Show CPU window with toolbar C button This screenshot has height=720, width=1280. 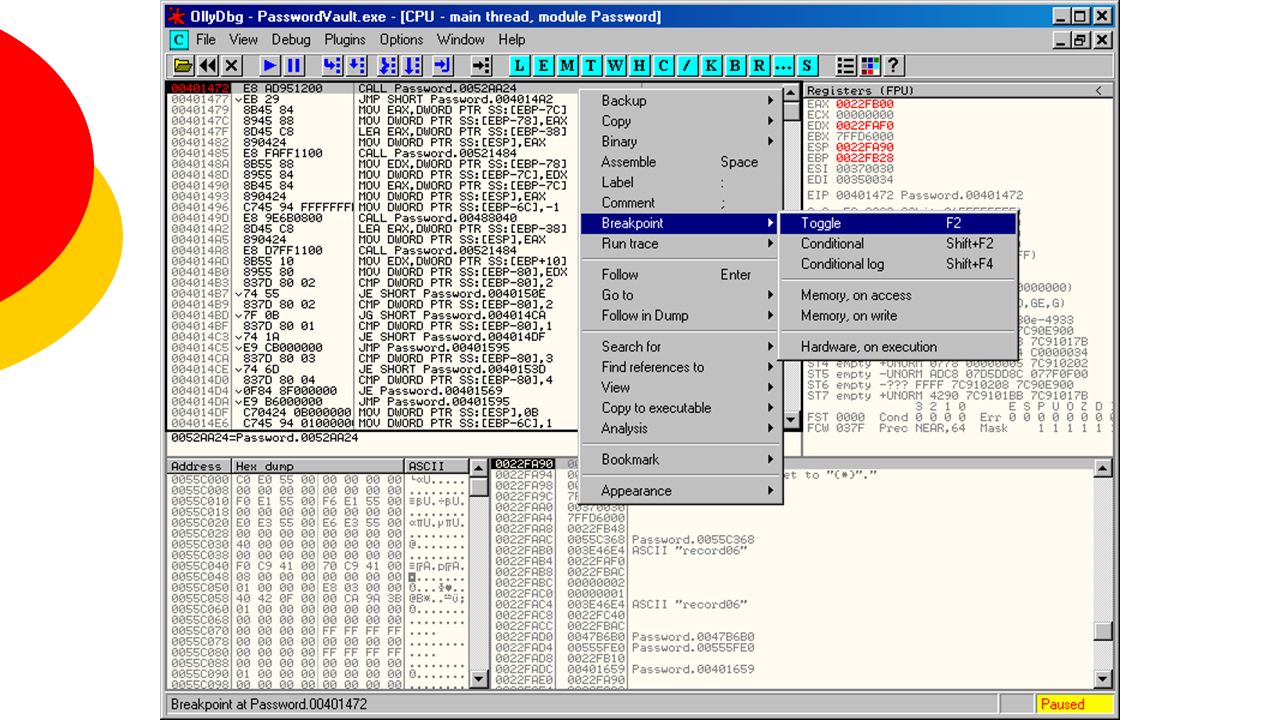click(663, 66)
